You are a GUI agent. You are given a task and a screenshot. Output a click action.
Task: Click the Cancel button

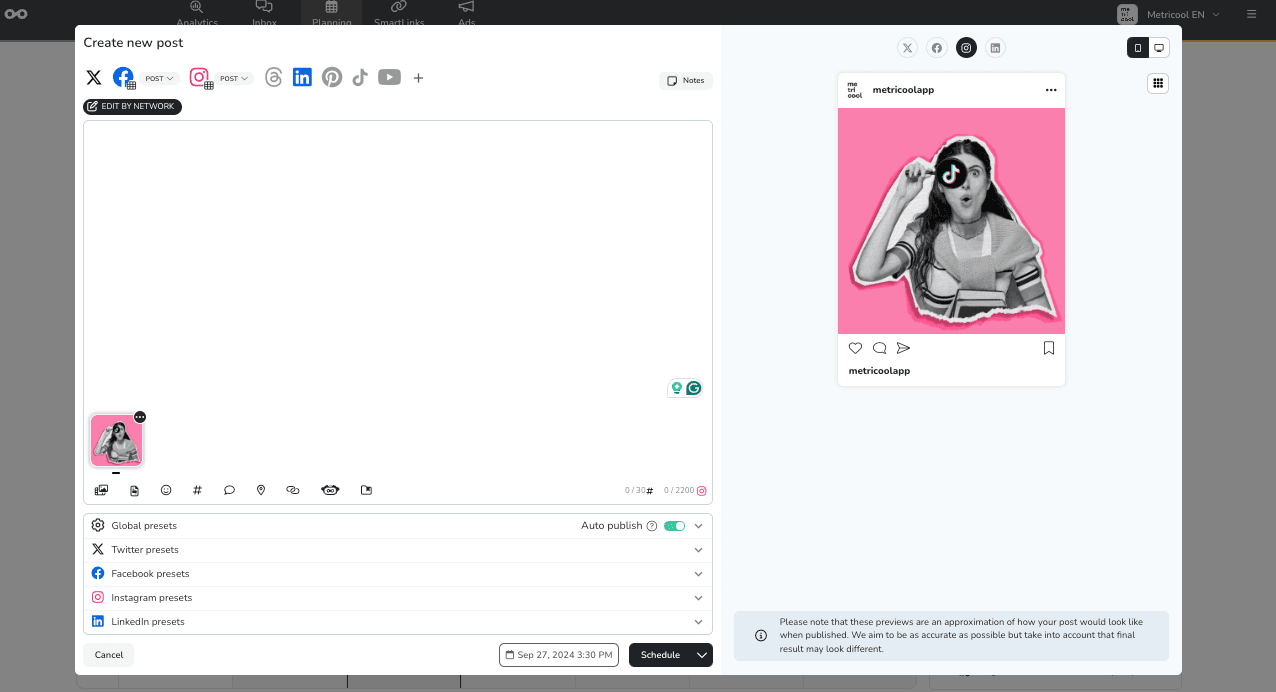(x=107, y=655)
